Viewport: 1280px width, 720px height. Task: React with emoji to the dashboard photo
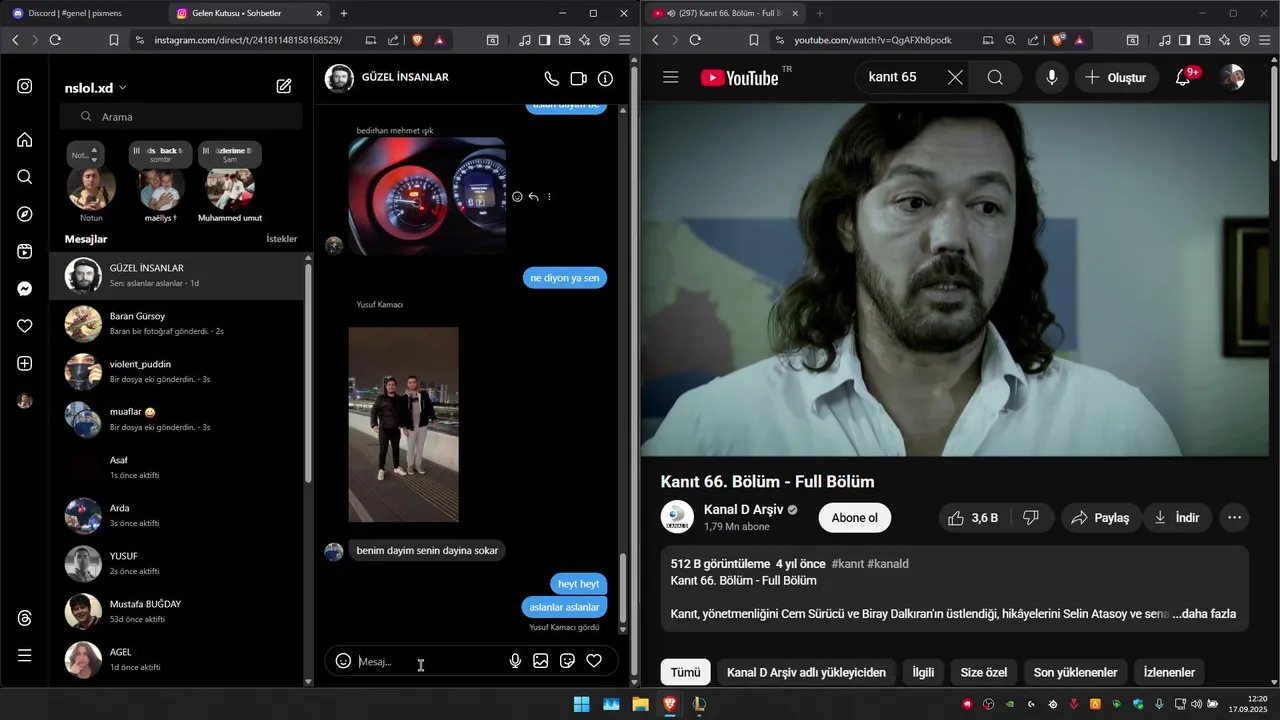(x=517, y=197)
